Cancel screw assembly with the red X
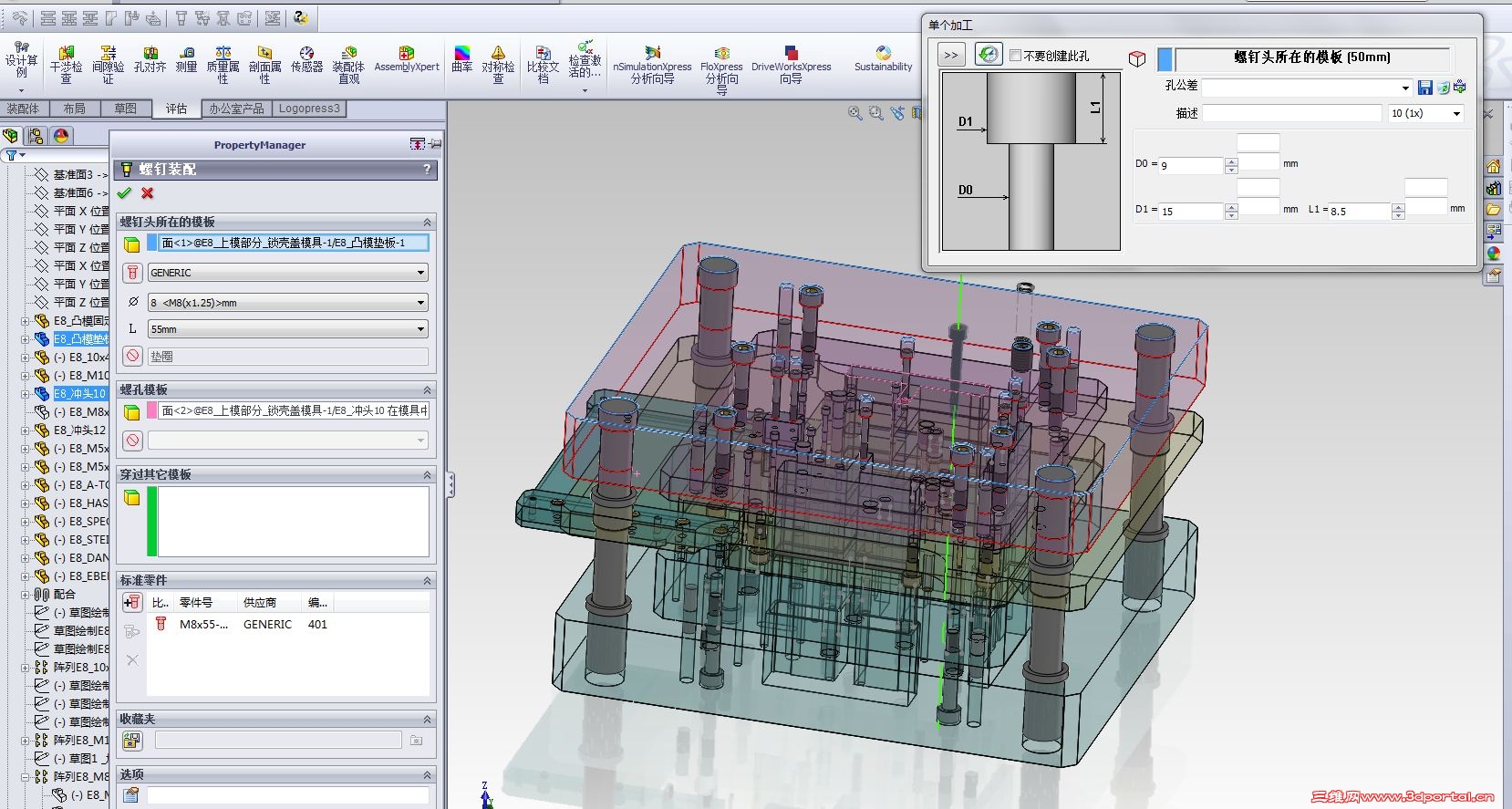The height and width of the screenshot is (809, 1512). click(148, 193)
